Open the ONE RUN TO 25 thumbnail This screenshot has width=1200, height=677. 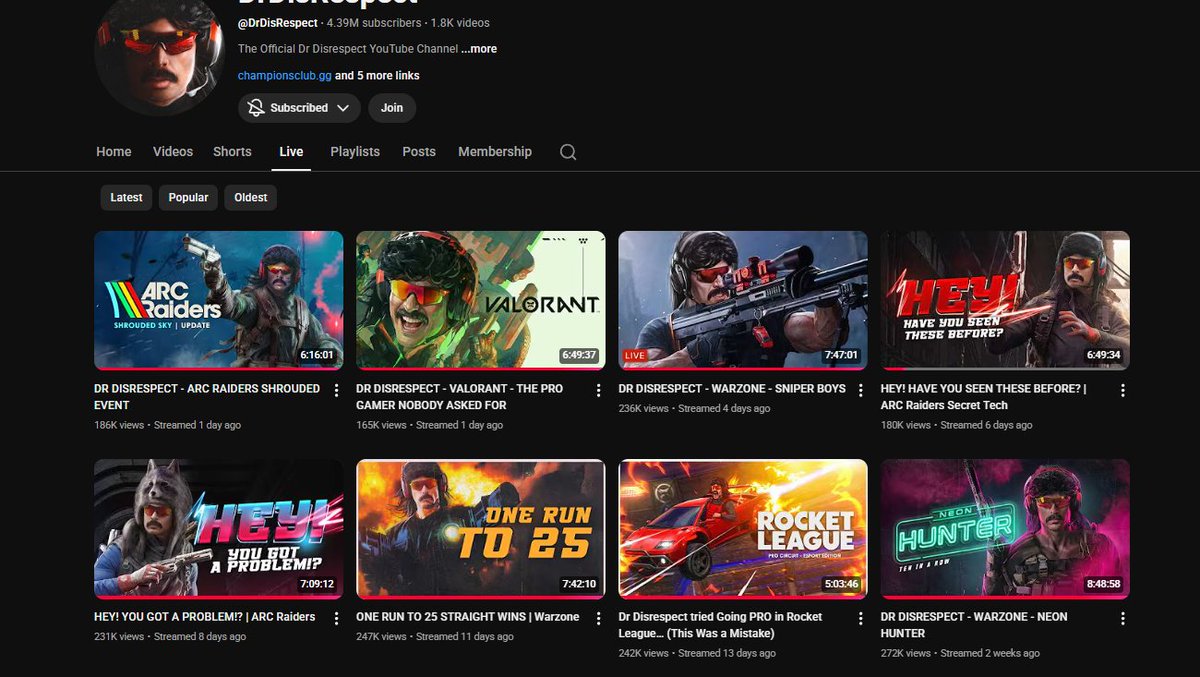click(481, 529)
